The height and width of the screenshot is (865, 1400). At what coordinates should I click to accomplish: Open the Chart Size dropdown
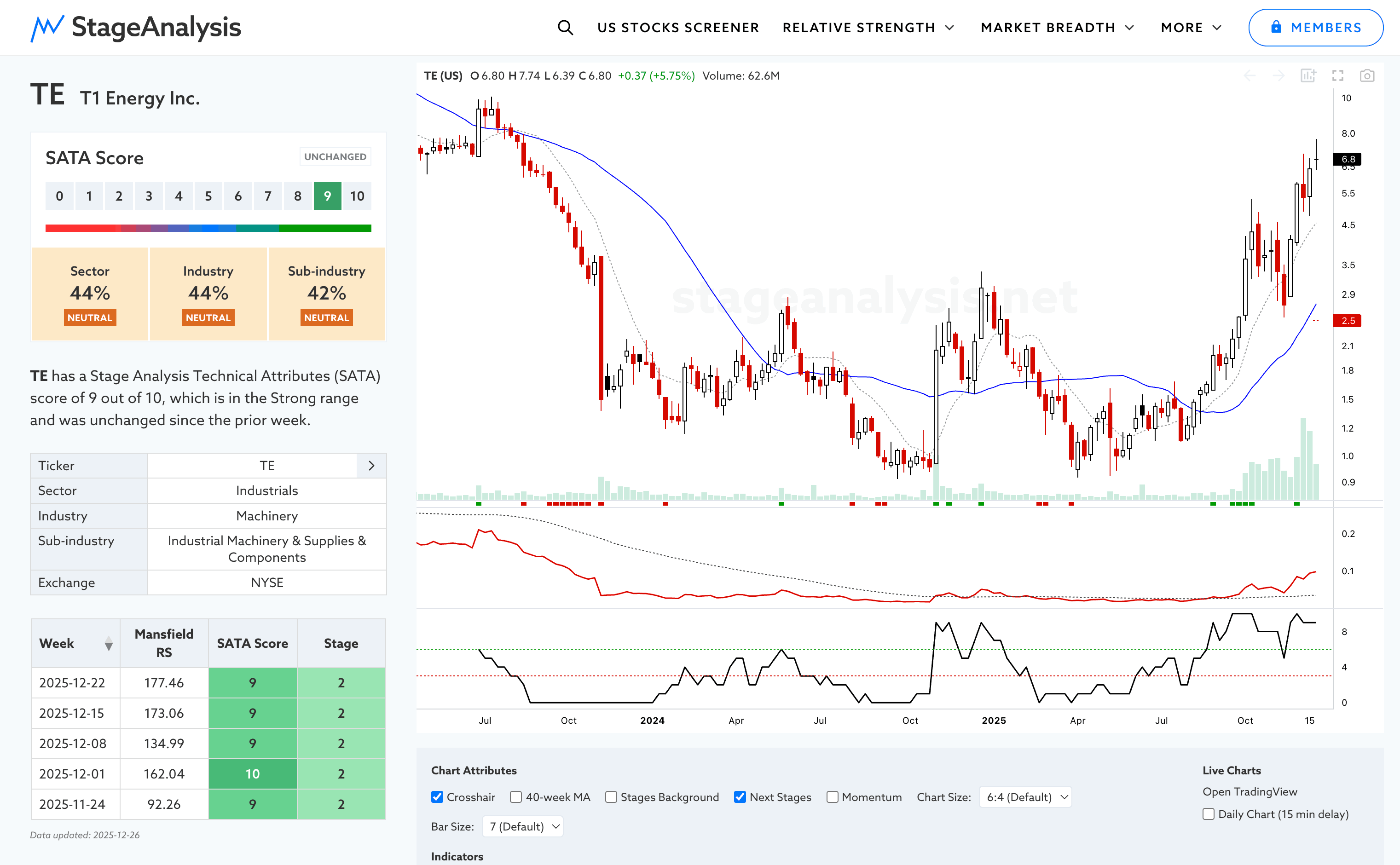point(1025,797)
